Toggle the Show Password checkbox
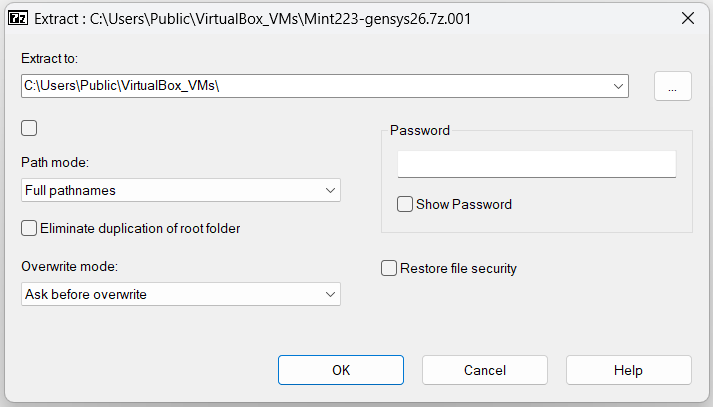 405,204
